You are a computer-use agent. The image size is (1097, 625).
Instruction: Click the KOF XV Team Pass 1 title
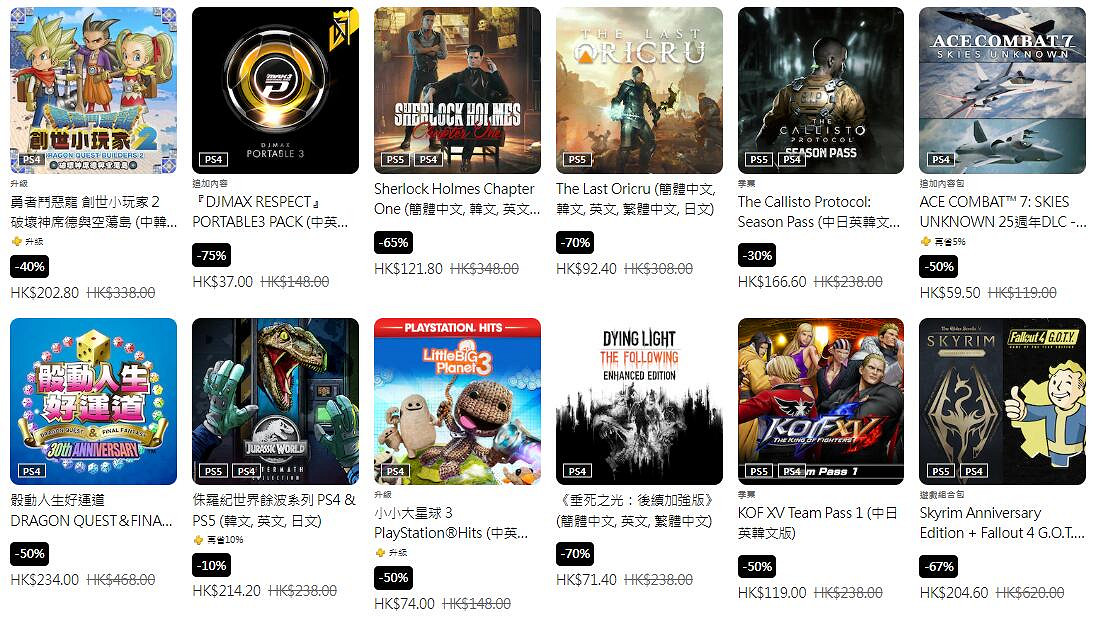pyautogui.click(x=817, y=523)
